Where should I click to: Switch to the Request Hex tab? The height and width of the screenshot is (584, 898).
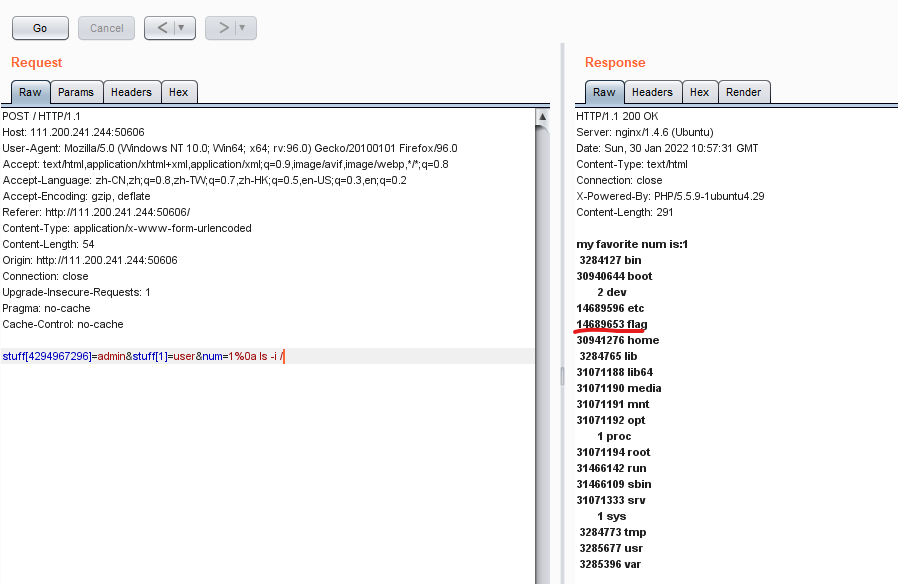click(x=179, y=92)
